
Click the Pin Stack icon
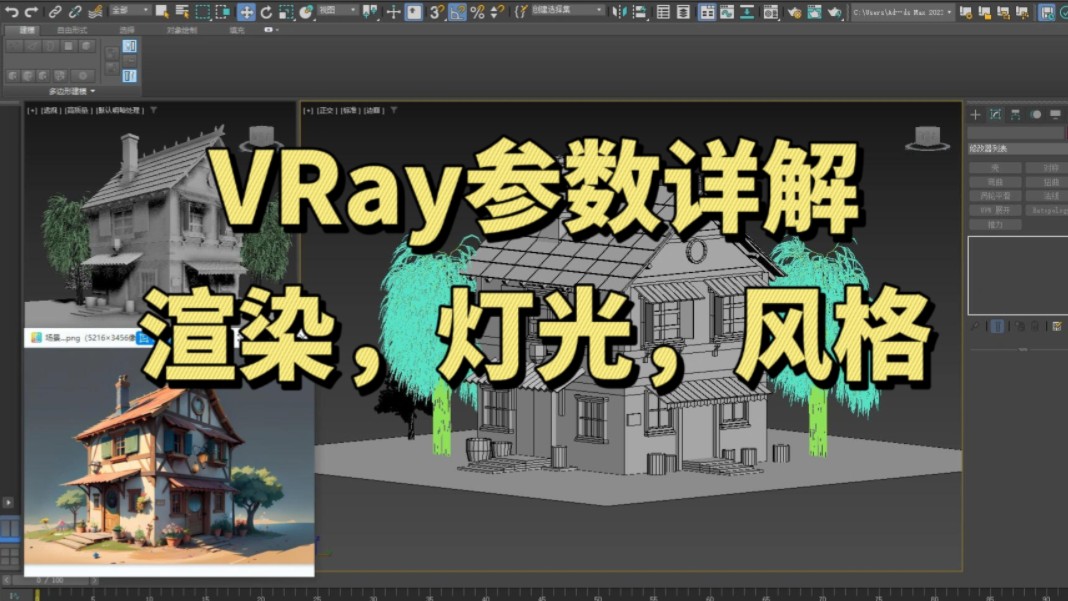975,326
